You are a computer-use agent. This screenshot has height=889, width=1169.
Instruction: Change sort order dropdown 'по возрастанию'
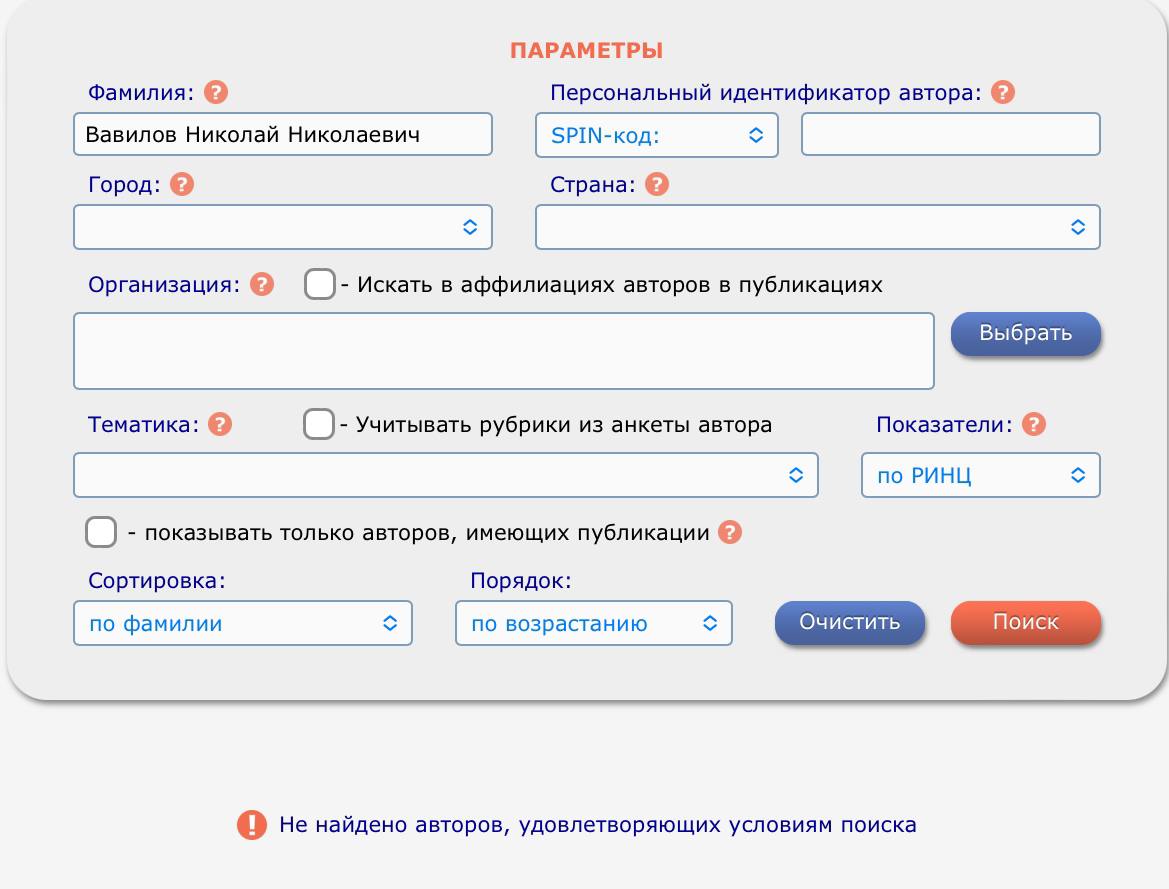click(593, 623)
